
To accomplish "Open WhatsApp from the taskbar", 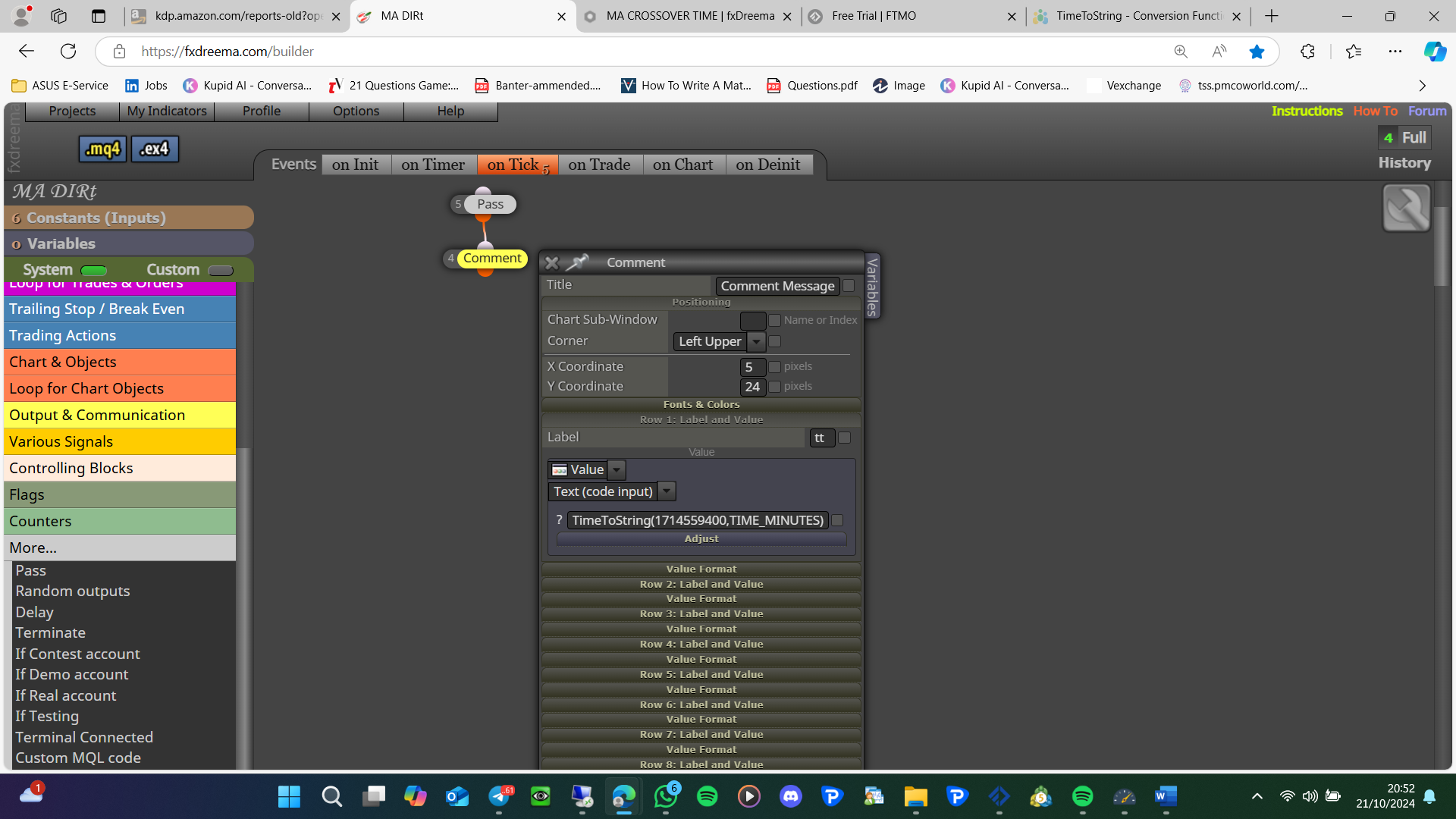I will tap(665, 796).
